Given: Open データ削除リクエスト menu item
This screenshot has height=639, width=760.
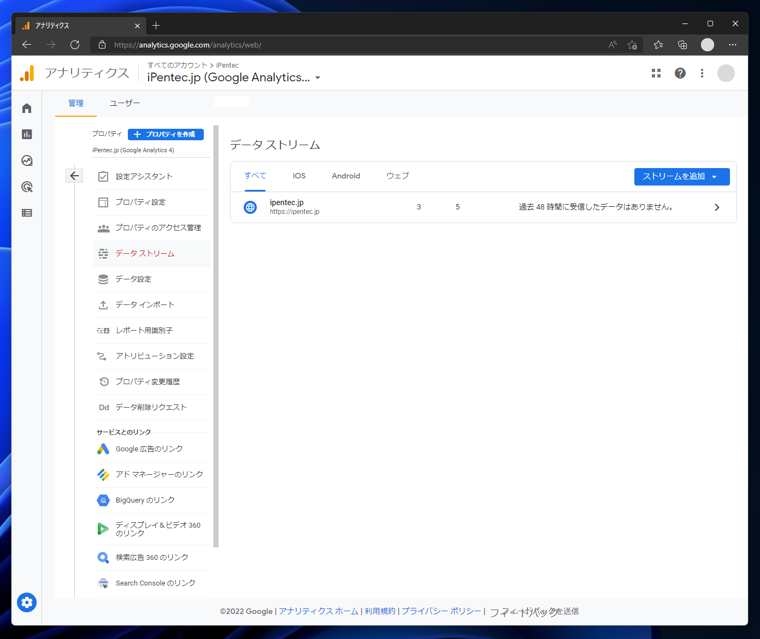Looking at the screenshot, I should (x=152, y=407).
